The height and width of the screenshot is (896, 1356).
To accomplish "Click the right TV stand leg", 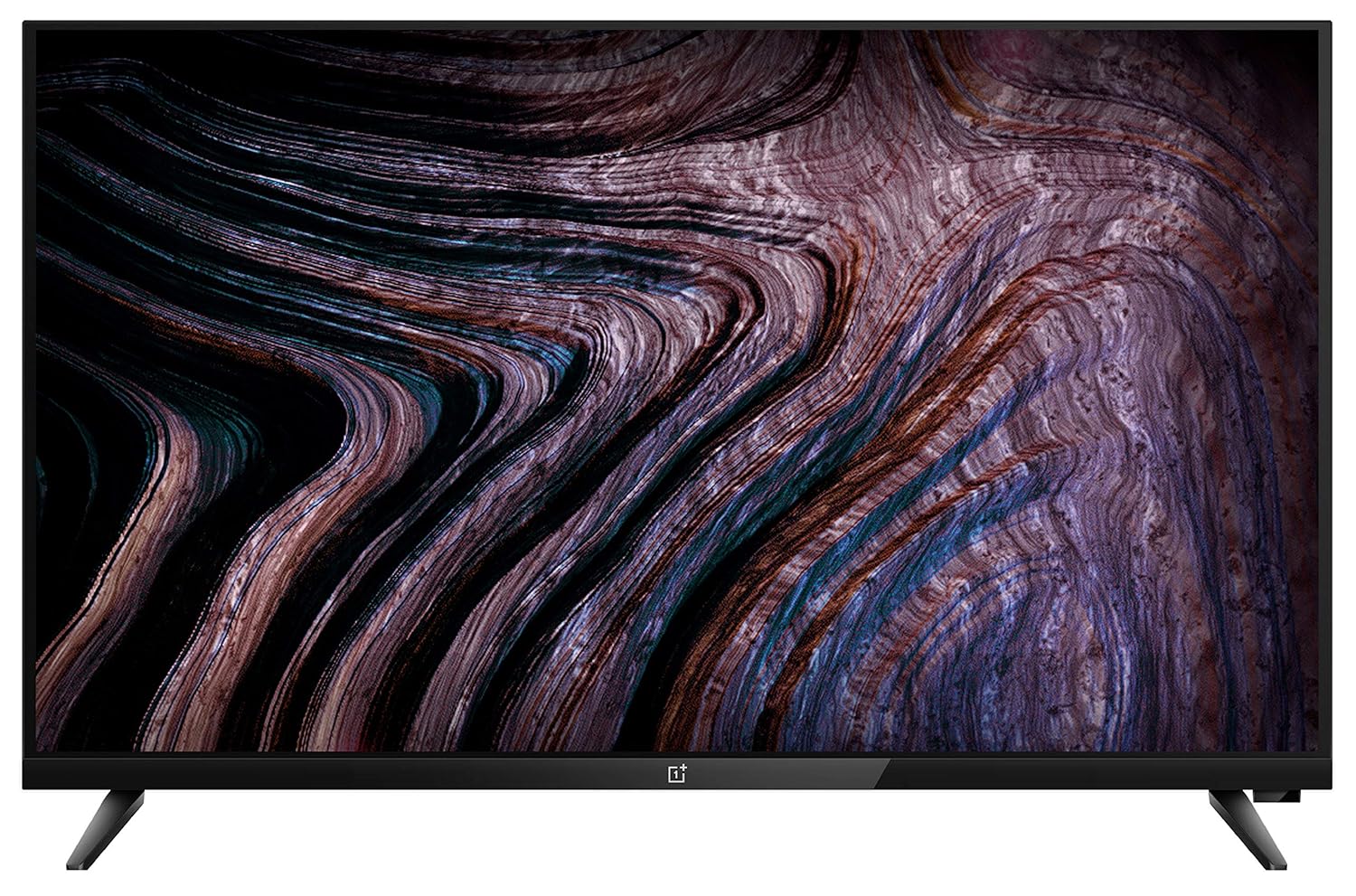I will 1247,826.
